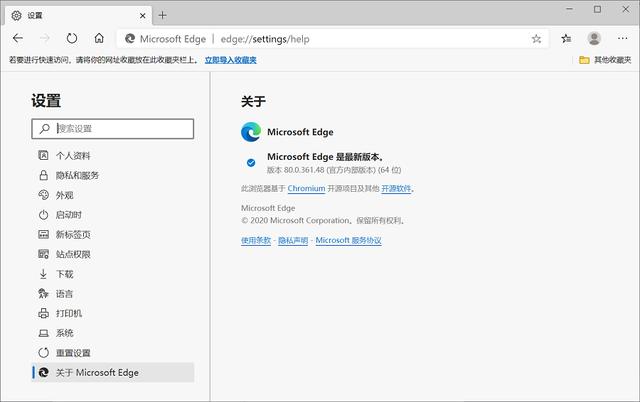Click the Edge icon in address bar
This screenshot has width=640, height=402.
click(130, 39)
